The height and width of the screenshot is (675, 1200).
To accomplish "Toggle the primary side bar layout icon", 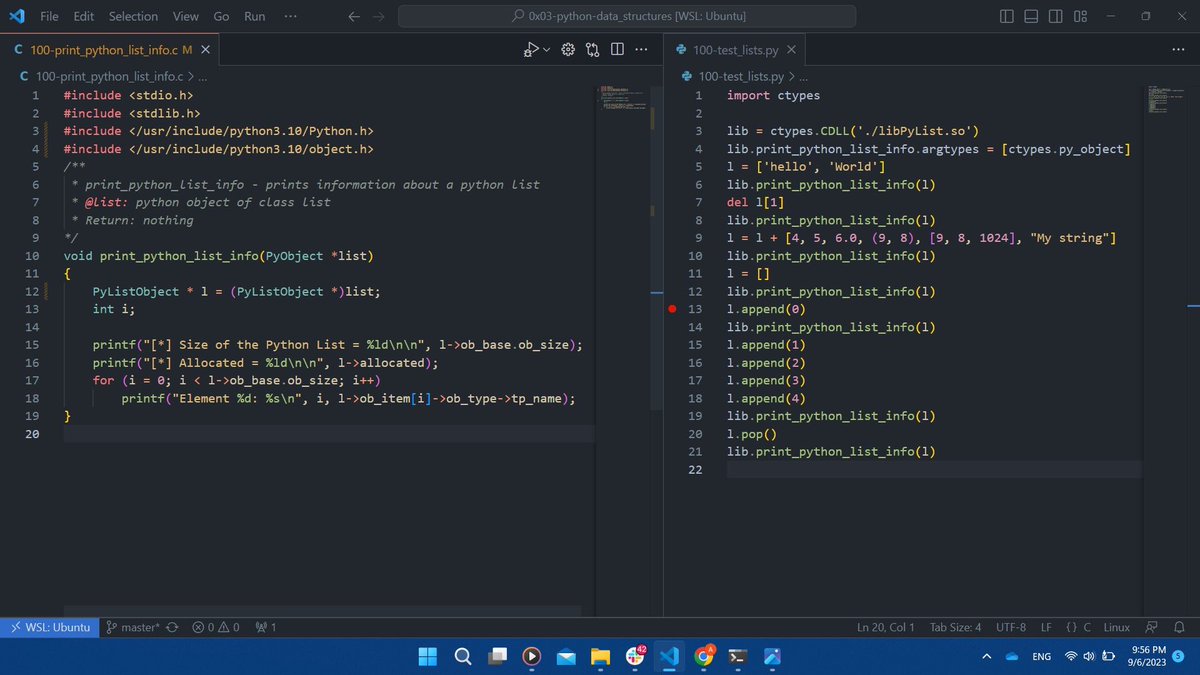I will [x=1007, y=16].
